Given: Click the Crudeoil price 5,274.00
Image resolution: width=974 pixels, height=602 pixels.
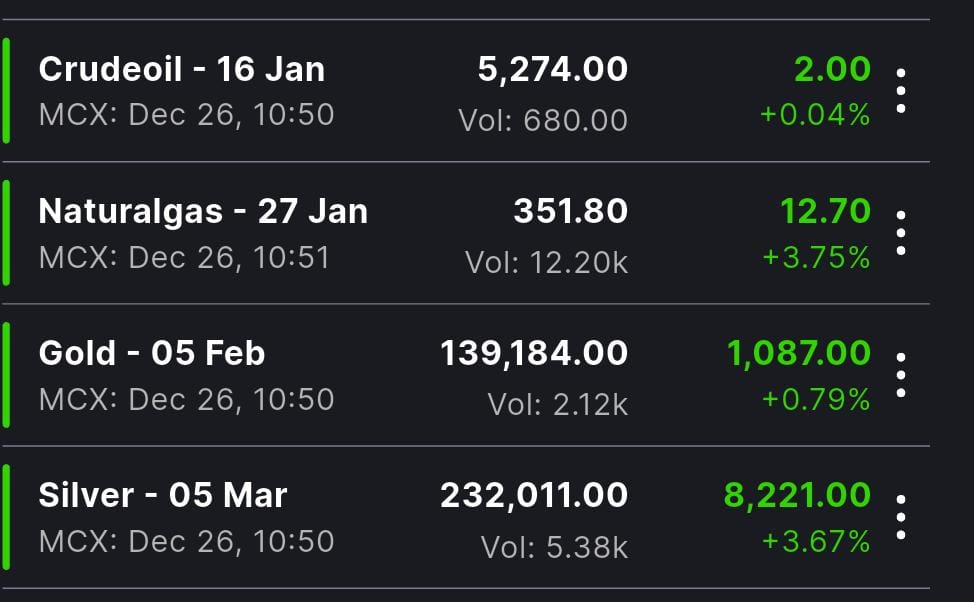Looking at the screenshot, I should (552, 69).
